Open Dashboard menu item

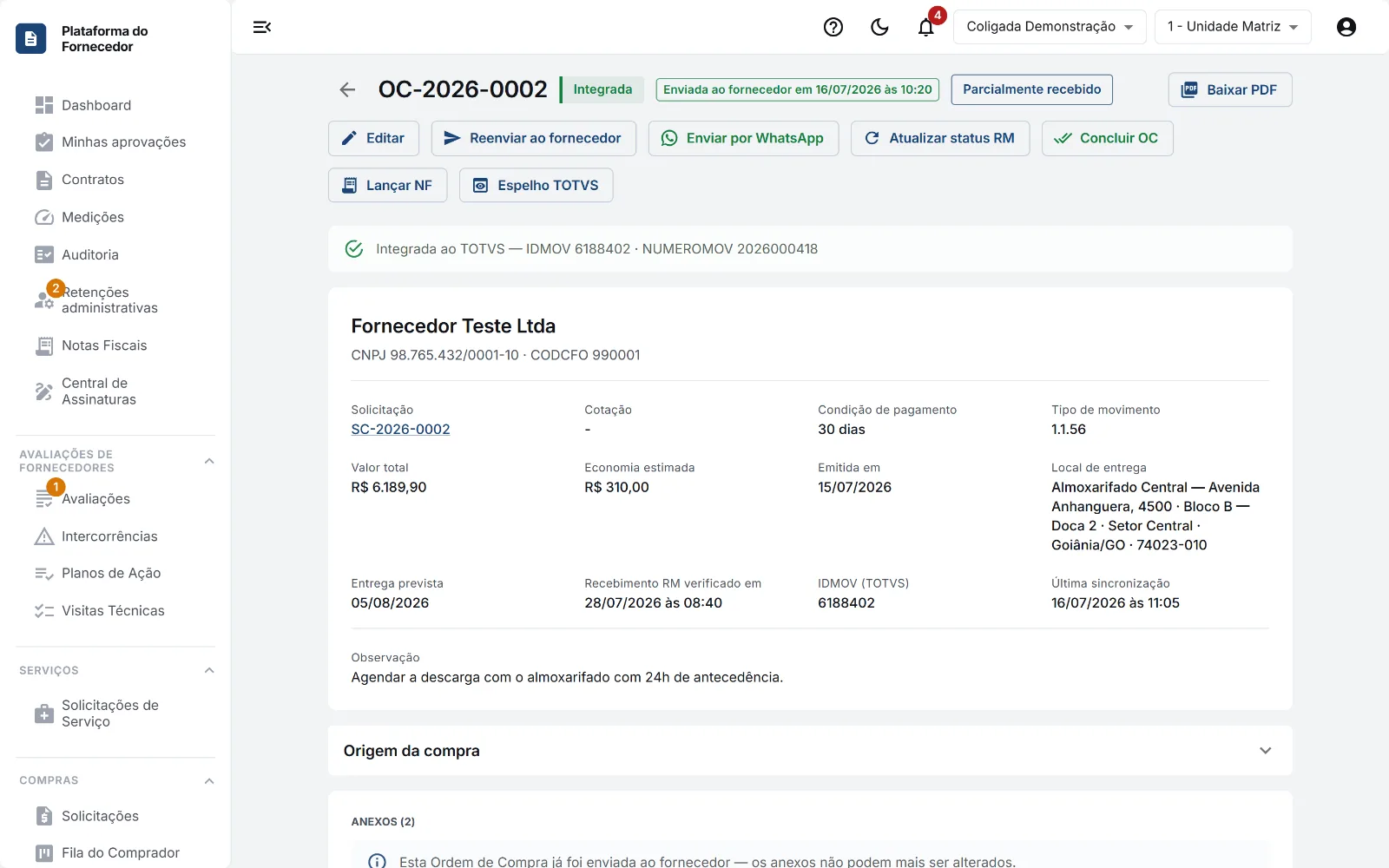click(x=115, y=105)
